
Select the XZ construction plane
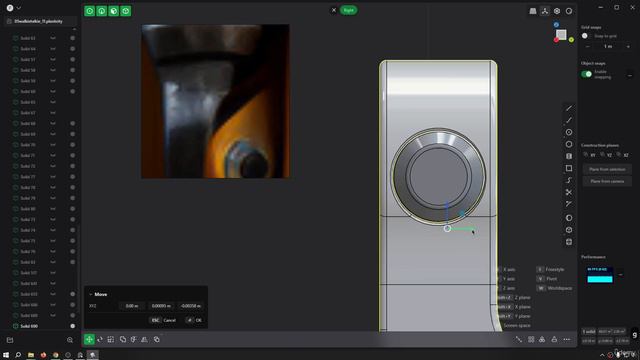pyautogui.click(x=623, y=155)
